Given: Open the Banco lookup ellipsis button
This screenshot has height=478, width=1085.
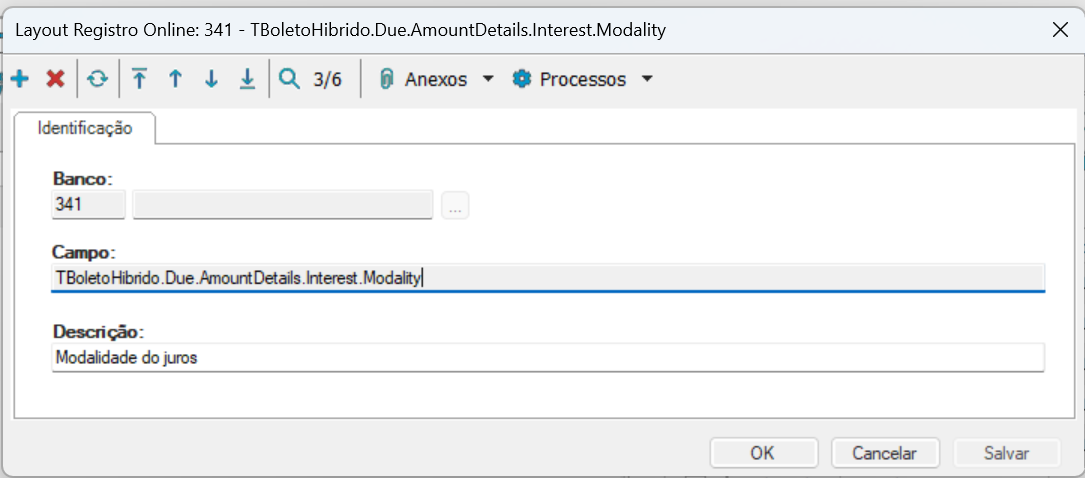Looking at the screenshot, I should coord(455,206).
